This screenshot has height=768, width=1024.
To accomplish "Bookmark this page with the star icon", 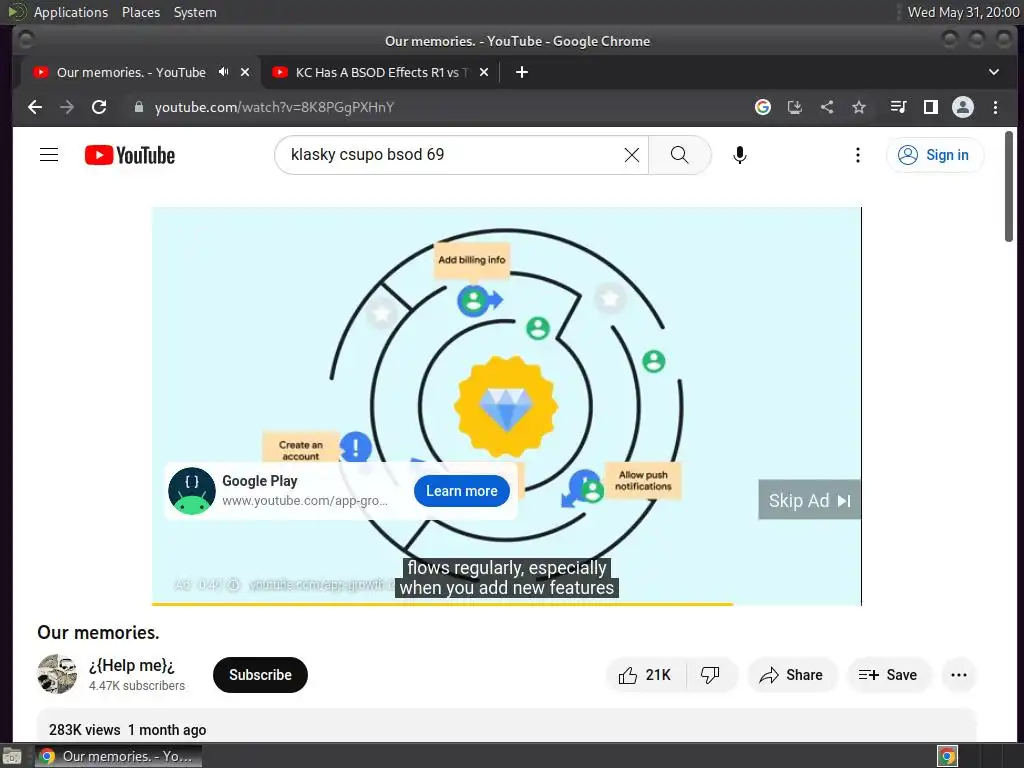I will pos(859,107).
